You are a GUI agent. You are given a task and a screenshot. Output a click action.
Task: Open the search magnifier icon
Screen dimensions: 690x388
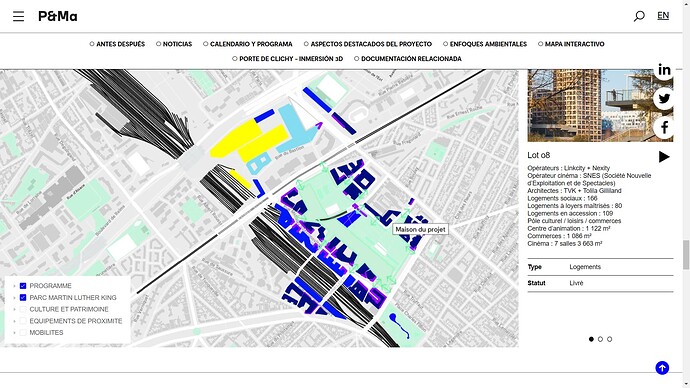pos(639,16)
